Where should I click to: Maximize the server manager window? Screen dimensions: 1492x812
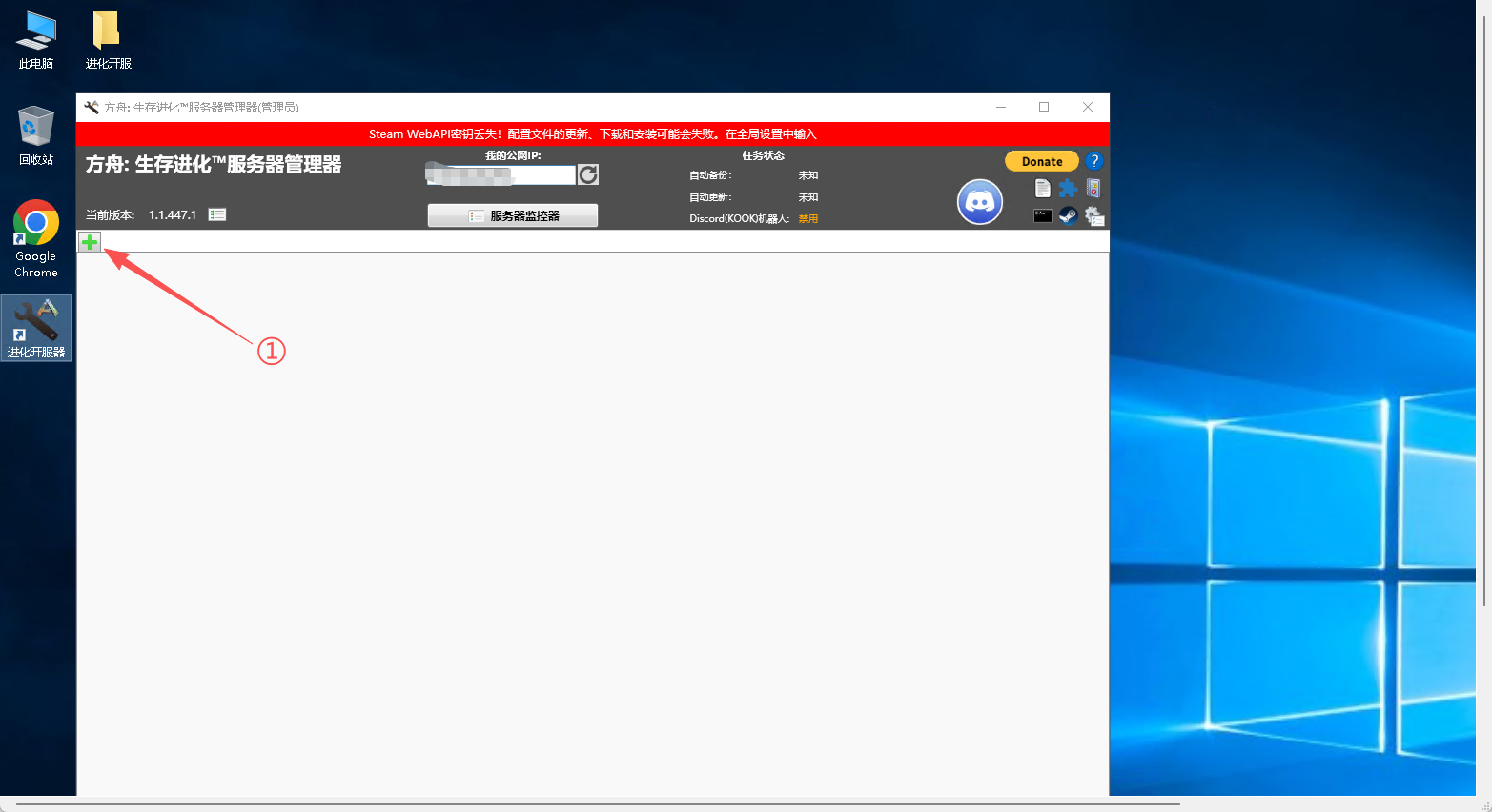[1044, 107]
